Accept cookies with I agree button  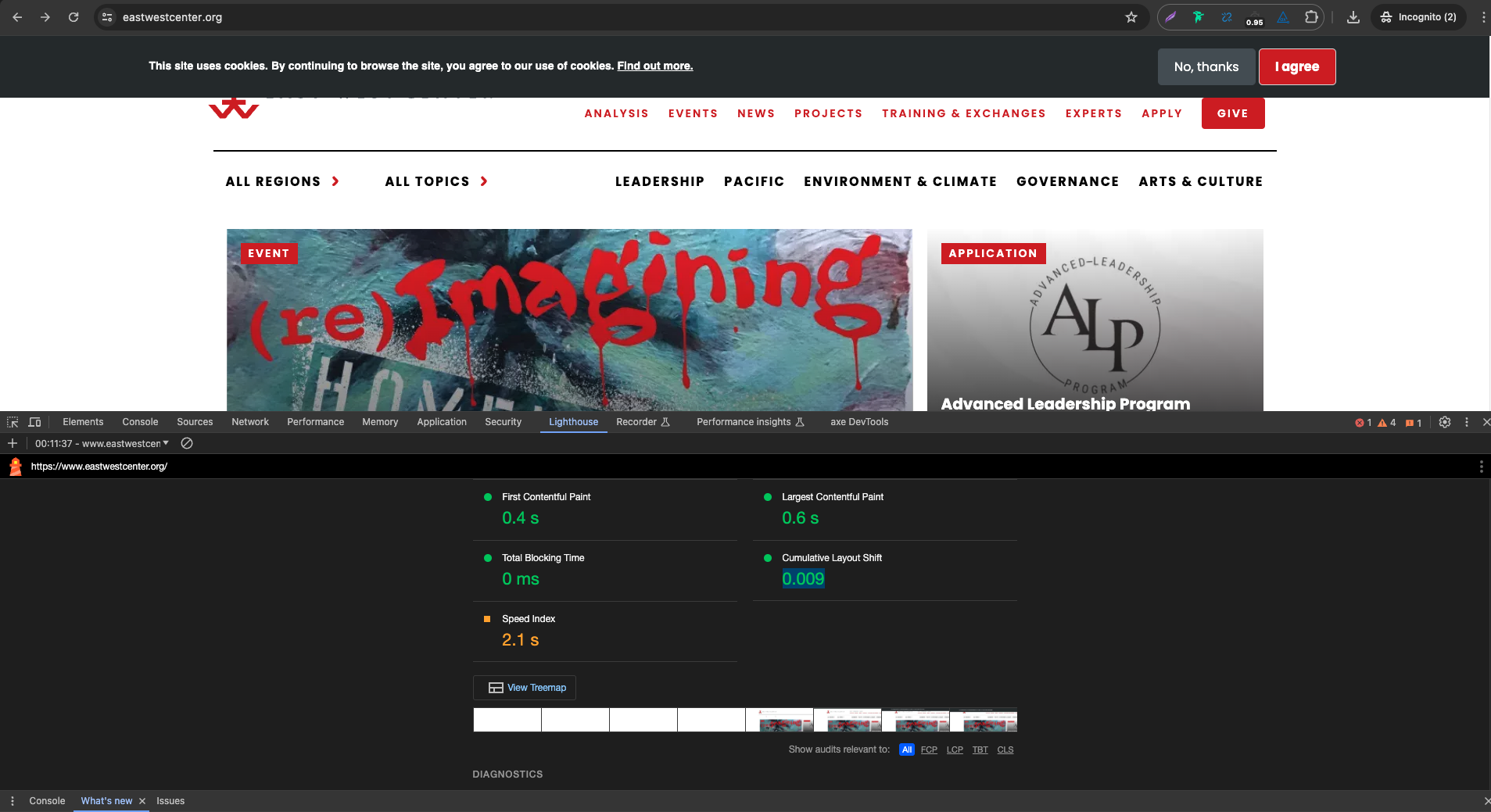[1296, 67]
